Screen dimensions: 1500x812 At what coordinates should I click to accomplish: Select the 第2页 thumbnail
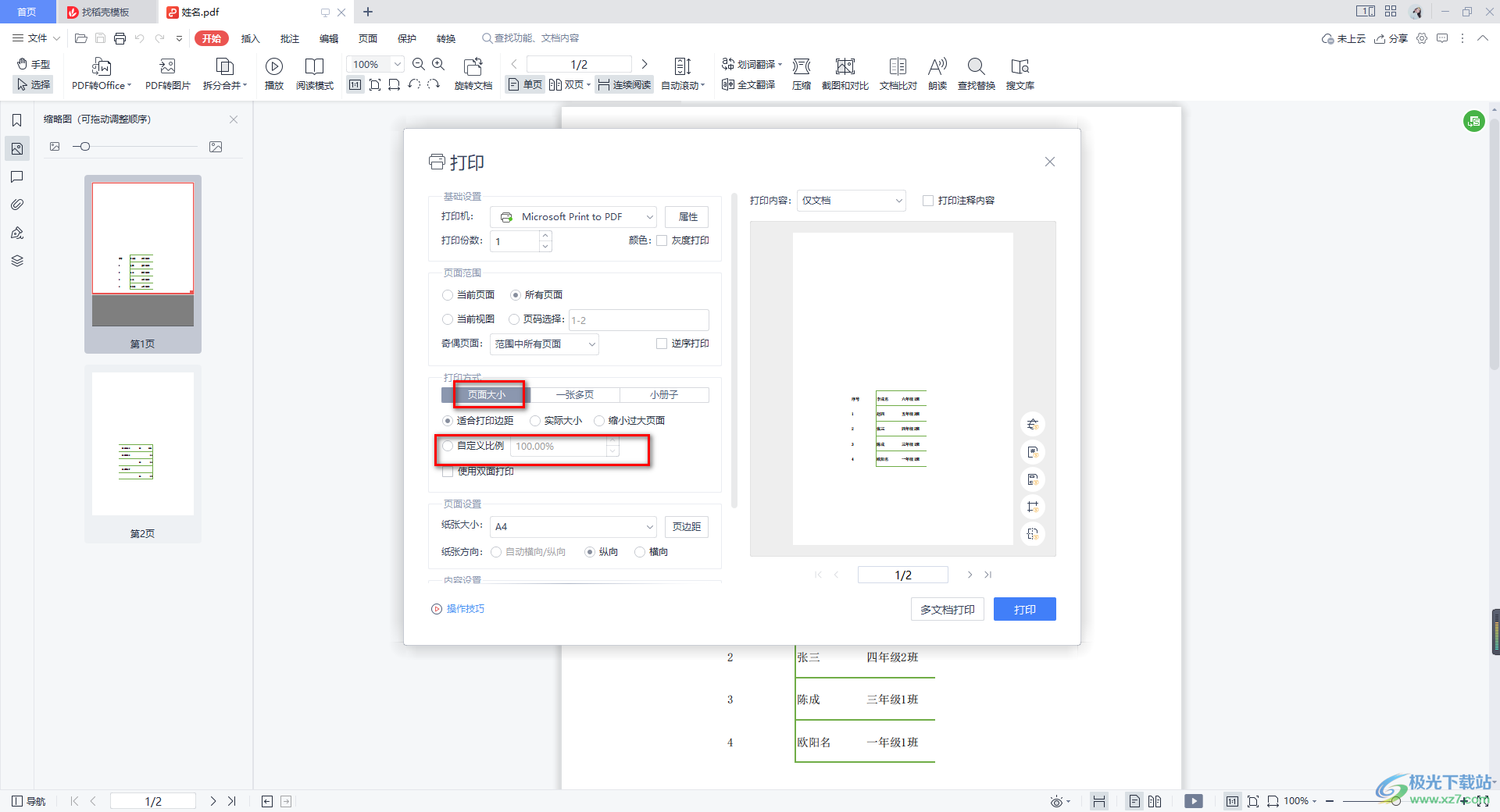pos(143,453)
